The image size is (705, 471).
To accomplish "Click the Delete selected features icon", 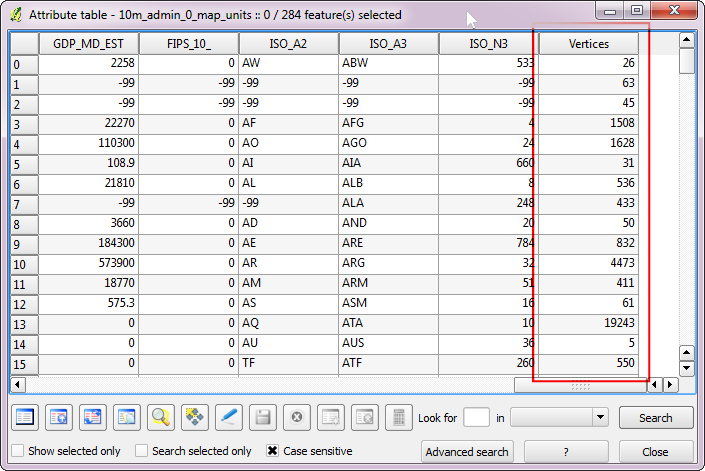I will [297, 418].
